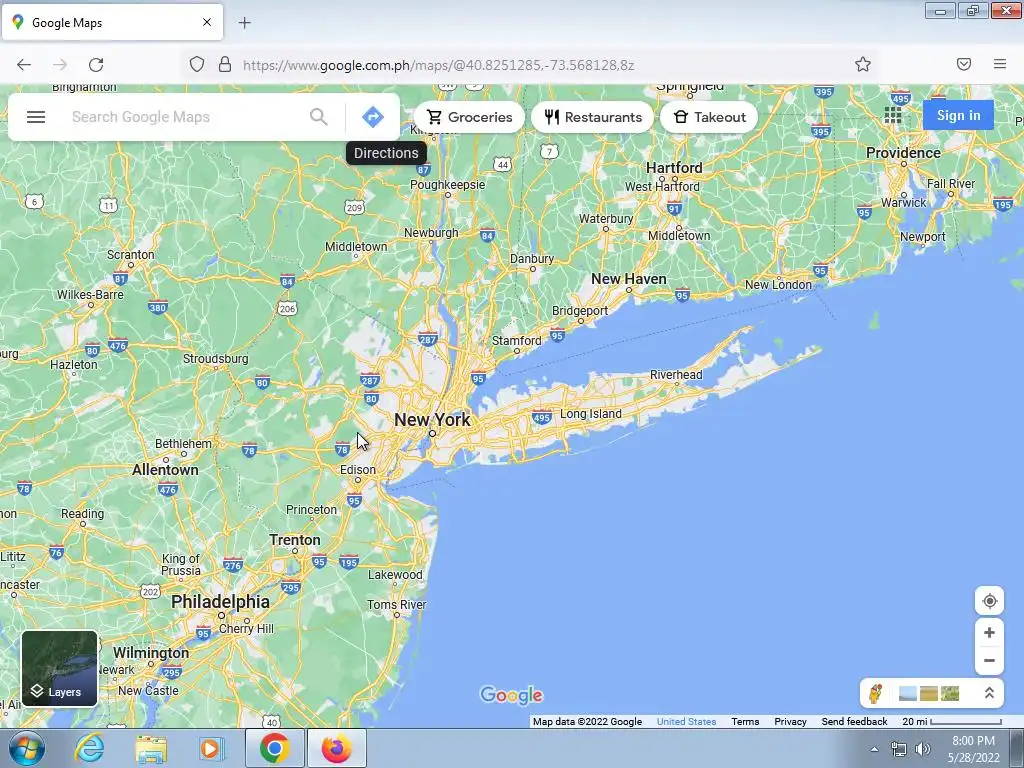Open Windows Media Player from taskbar
Image resolution: width=1024 pixels, height=768 pixels.
click(x=212, y=748)
